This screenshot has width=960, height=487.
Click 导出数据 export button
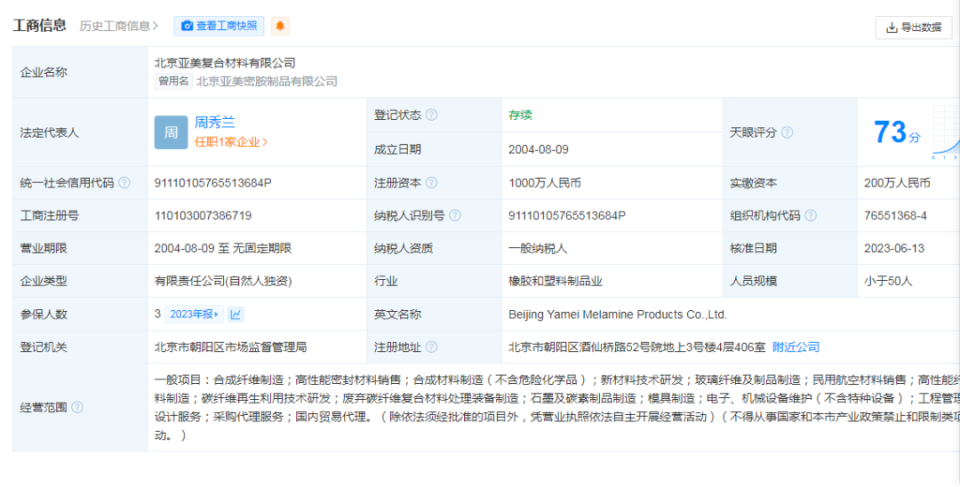click(x=914, y=27)
